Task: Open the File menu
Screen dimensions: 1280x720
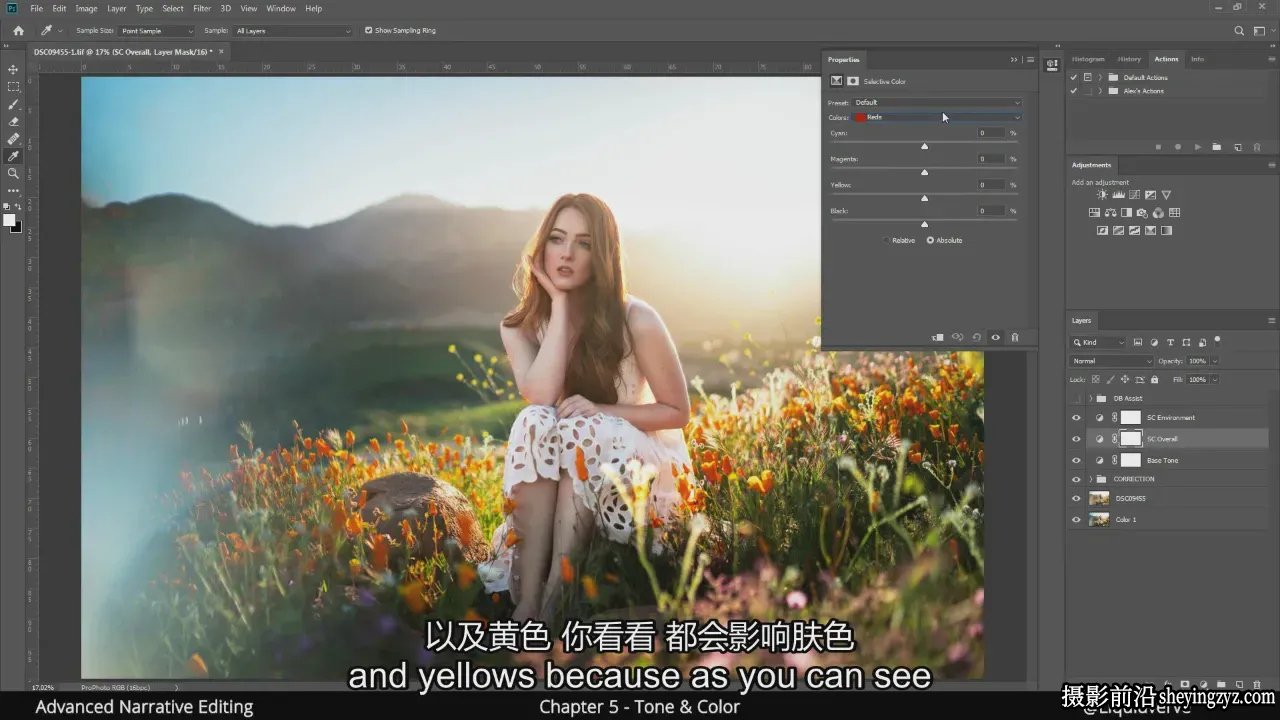Action: tap(37, 8)
